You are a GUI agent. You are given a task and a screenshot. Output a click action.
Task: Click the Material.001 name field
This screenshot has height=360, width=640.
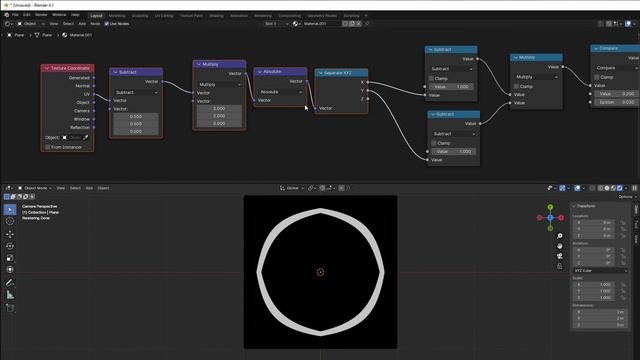pyautogui.click(x=321, y=24)
